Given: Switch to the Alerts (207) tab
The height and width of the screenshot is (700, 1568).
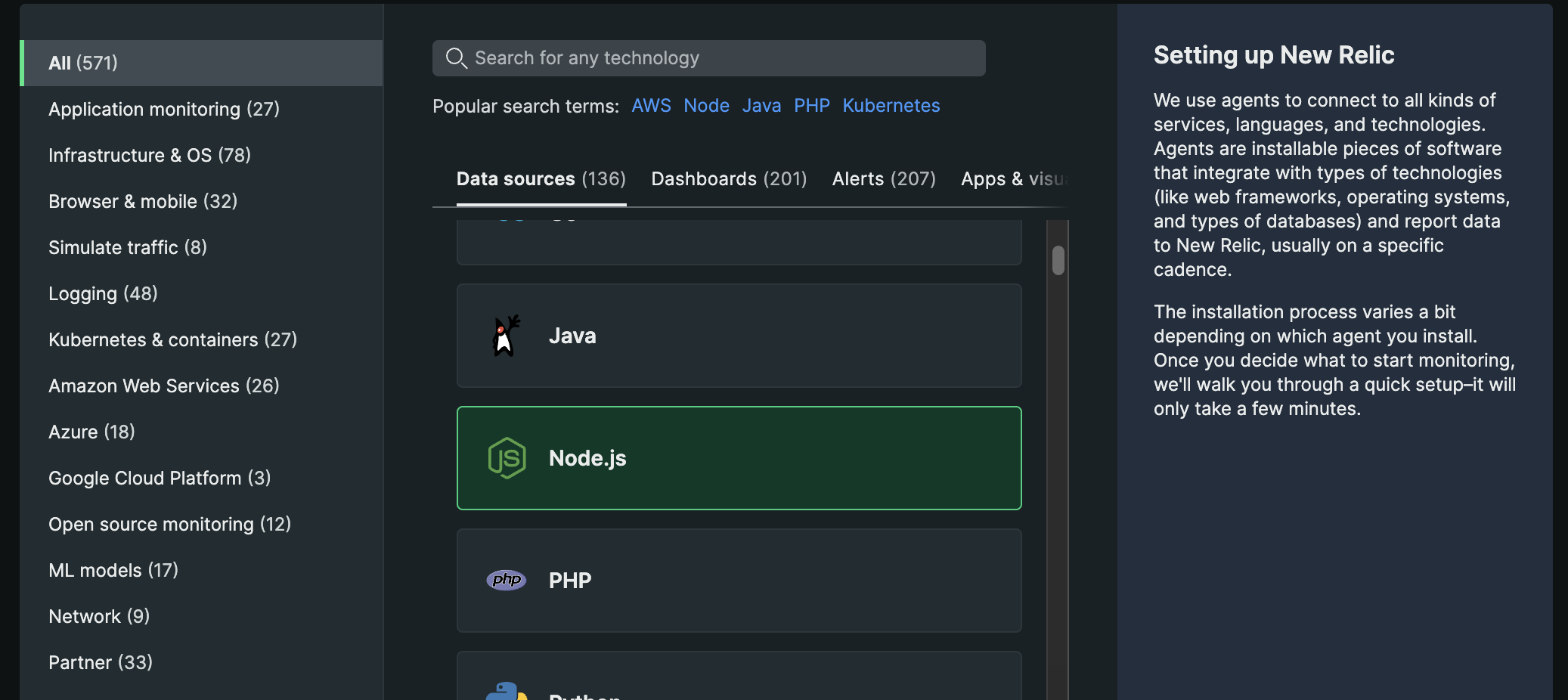Looking at the screenshot, I should click(x=884, y=179).
